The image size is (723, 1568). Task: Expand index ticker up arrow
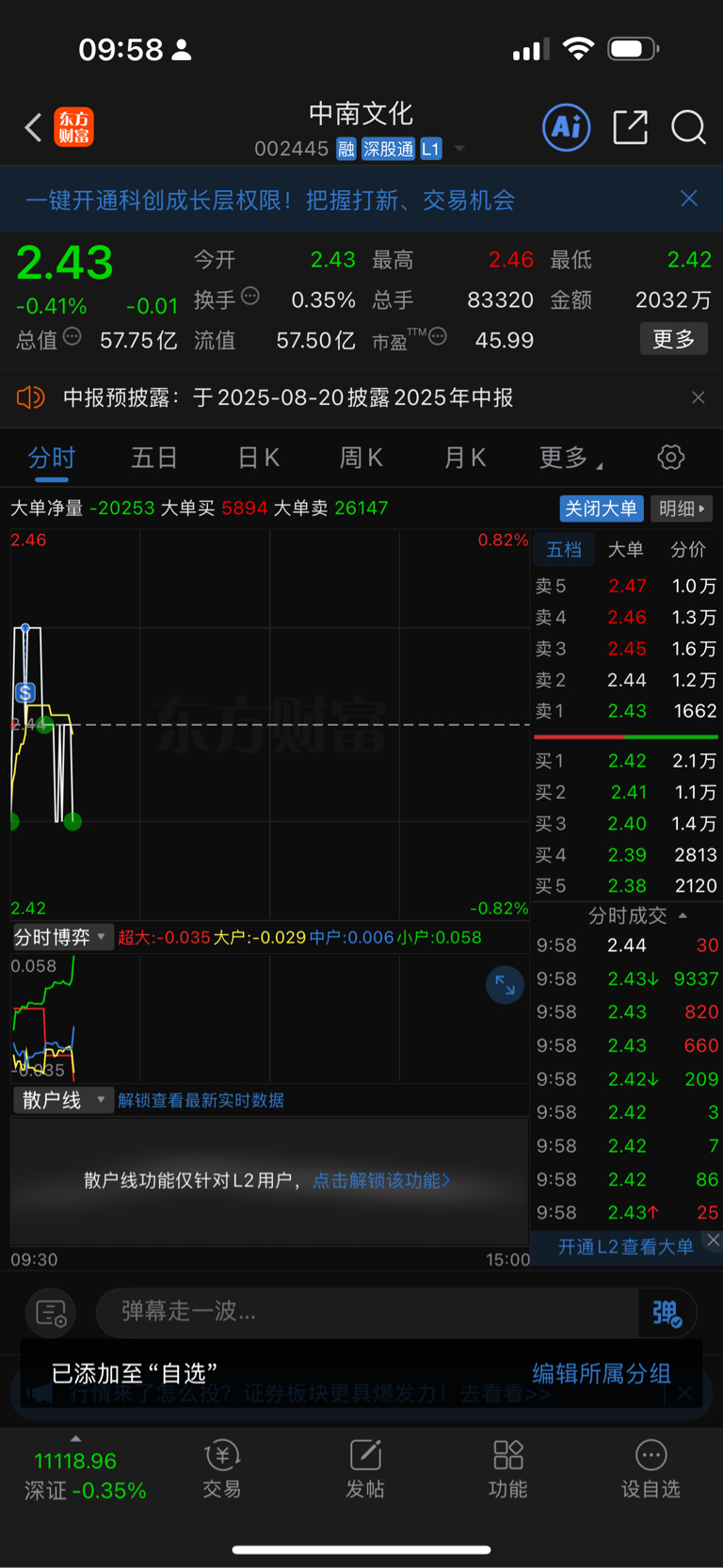click(76, 1438)
